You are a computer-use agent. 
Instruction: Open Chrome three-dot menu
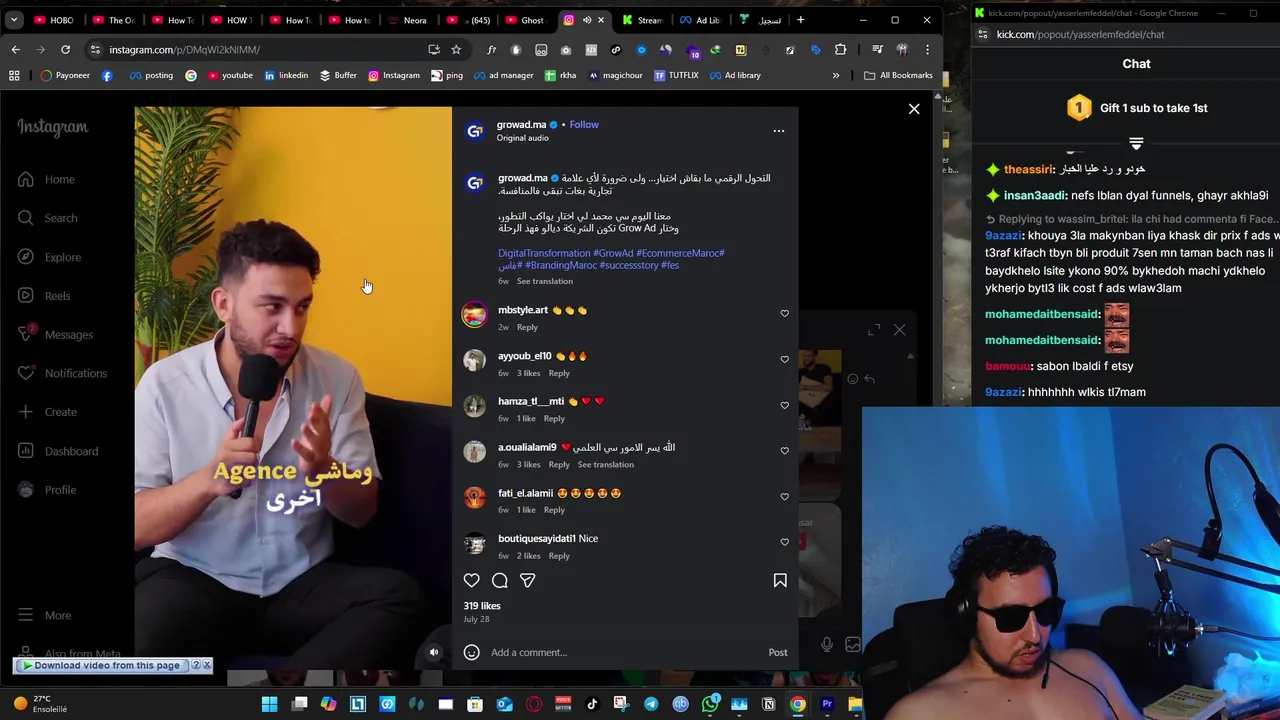pos(927,50)
